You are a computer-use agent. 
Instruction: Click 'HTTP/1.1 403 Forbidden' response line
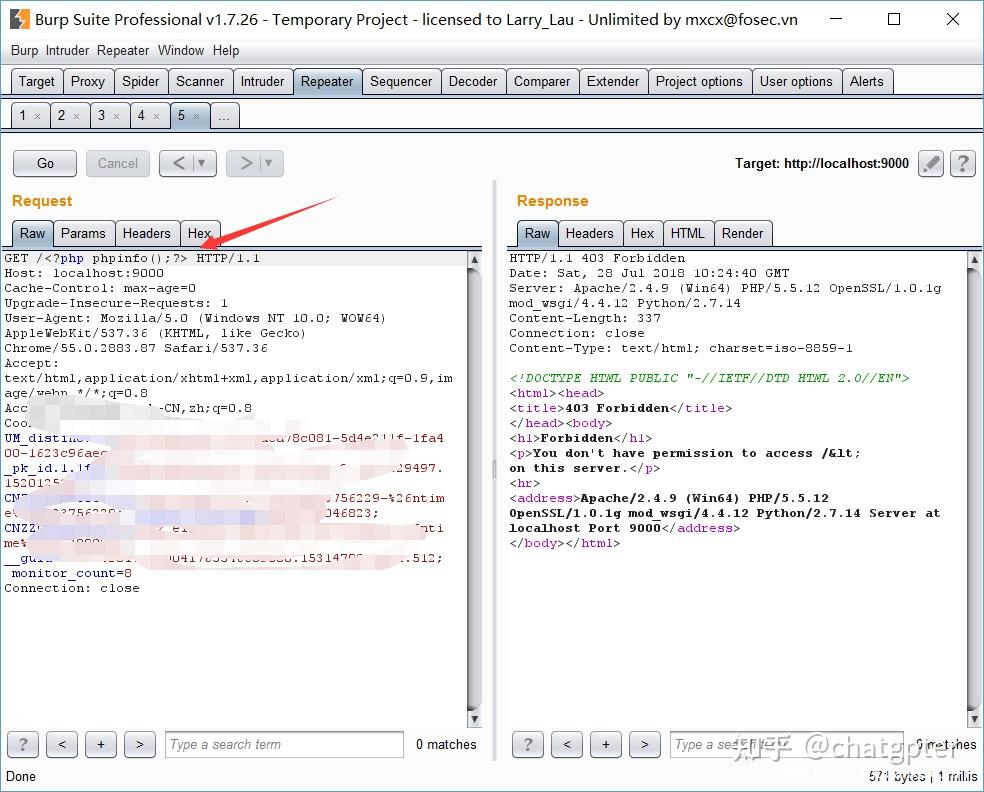[597, 259]
